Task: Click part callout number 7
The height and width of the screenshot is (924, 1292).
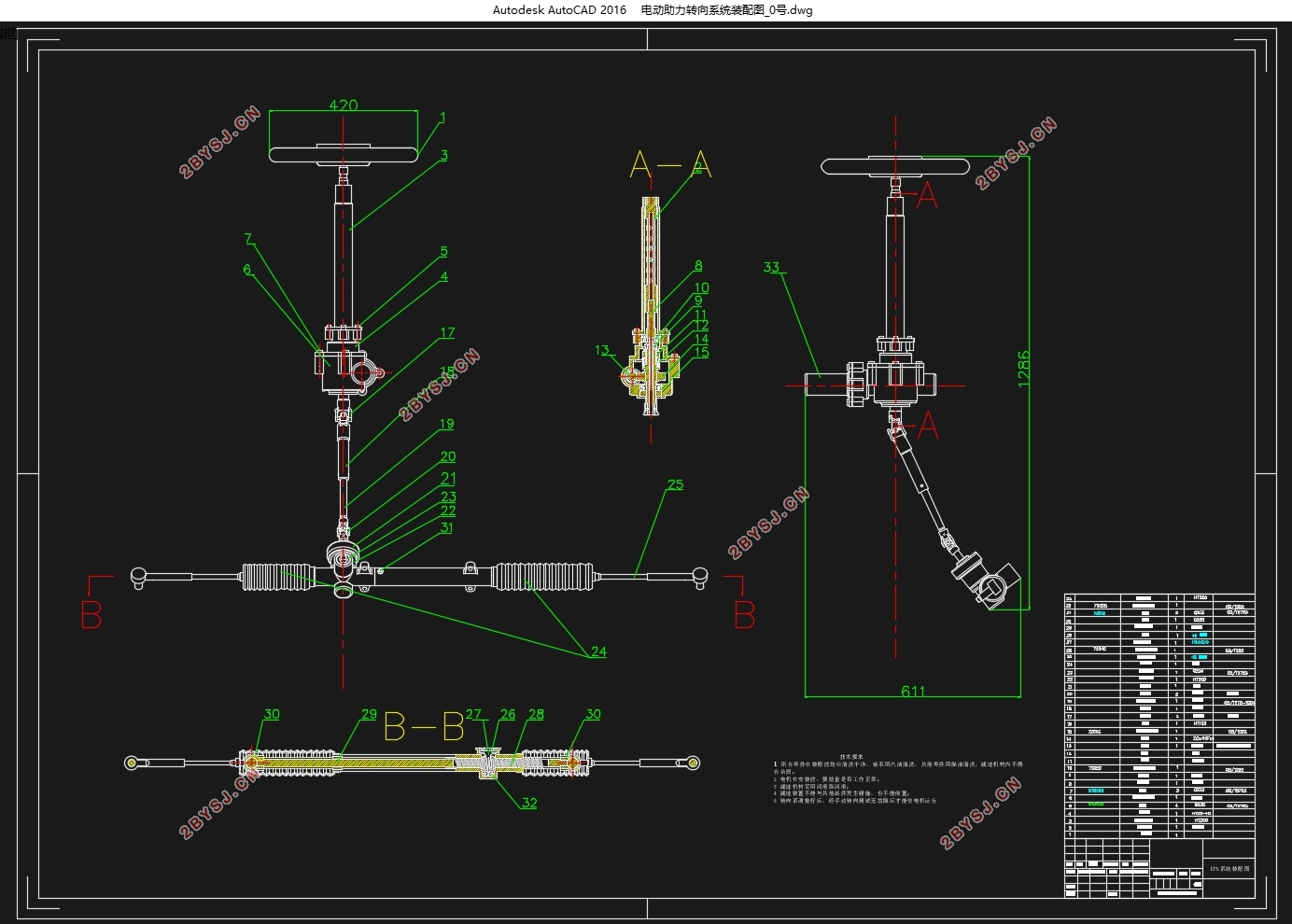Action: pyautogui.click(x=248, y=239)
